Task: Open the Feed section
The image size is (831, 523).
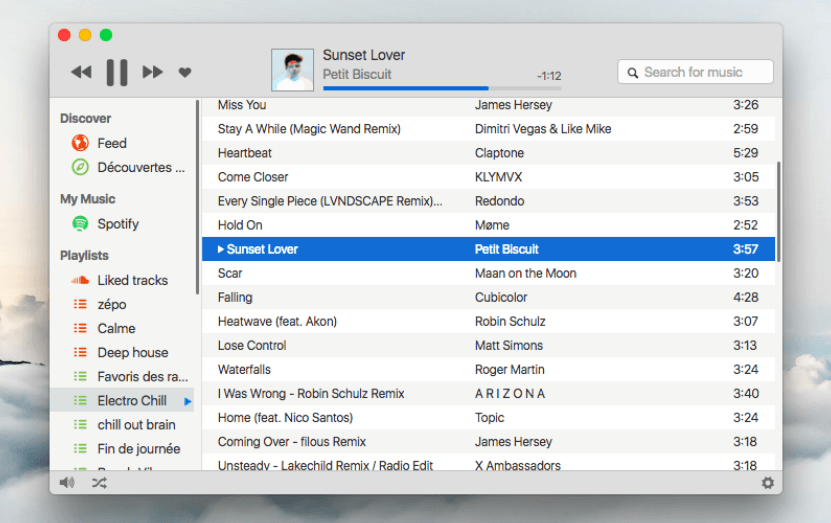Action: (111, 143)
